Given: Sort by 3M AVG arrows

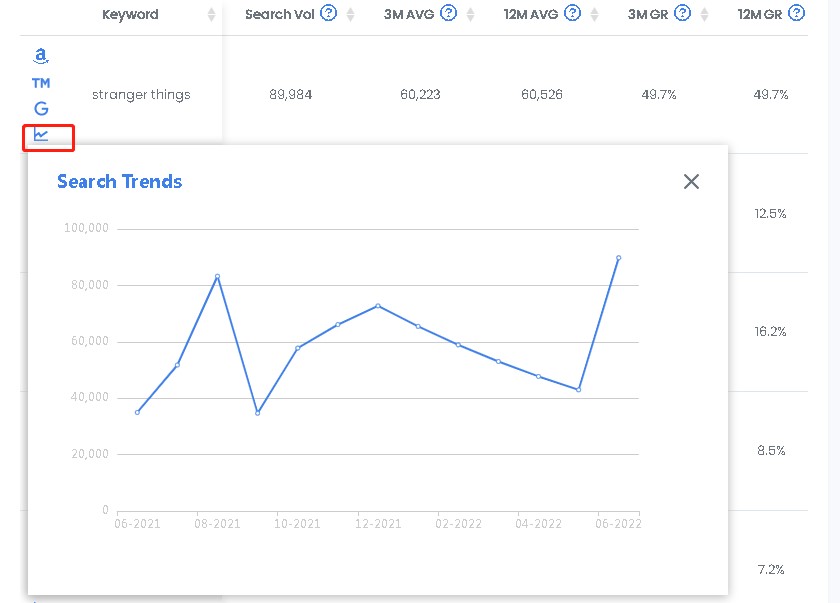Looking at the screenshot, I should [470, 14].
